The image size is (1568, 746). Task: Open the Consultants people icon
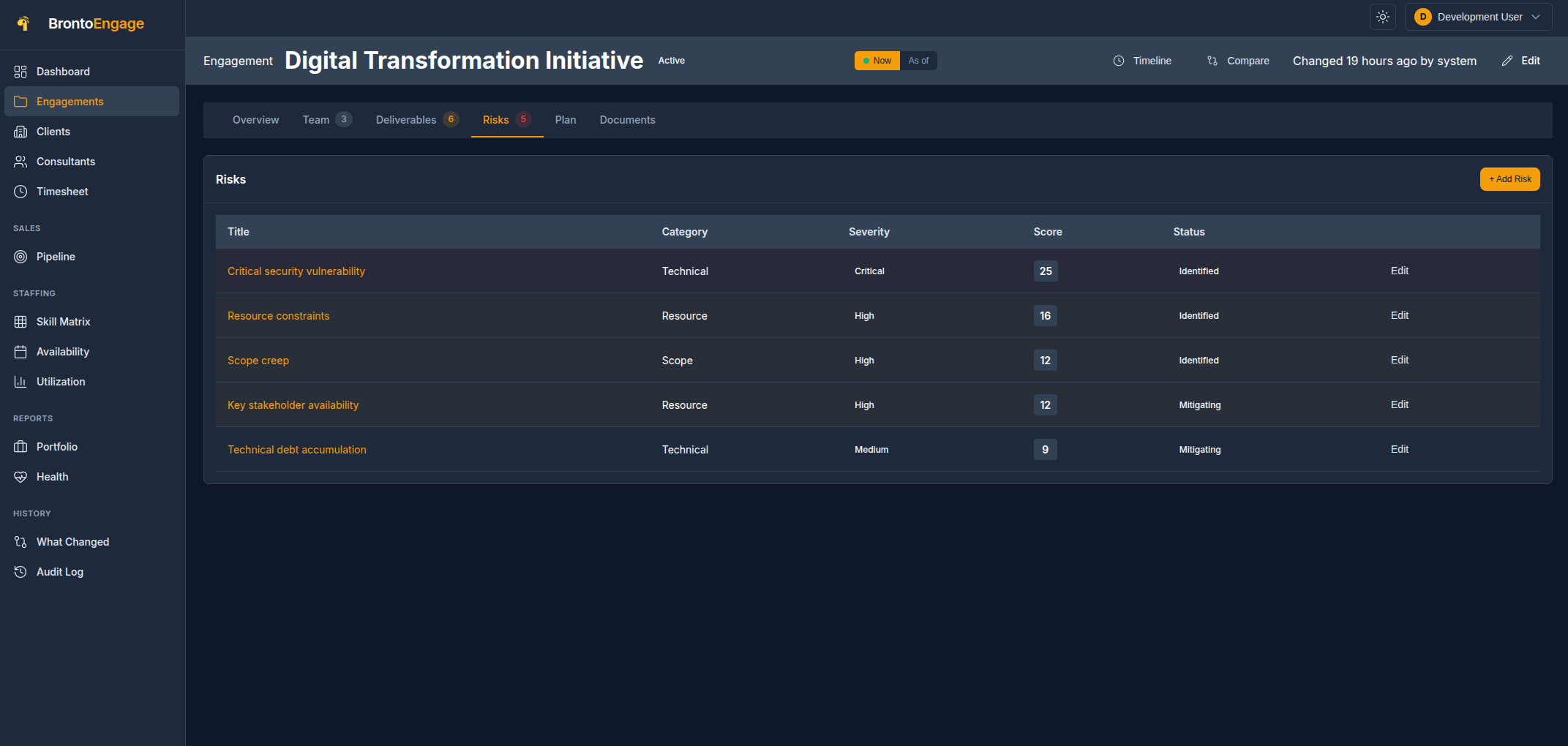20,161
